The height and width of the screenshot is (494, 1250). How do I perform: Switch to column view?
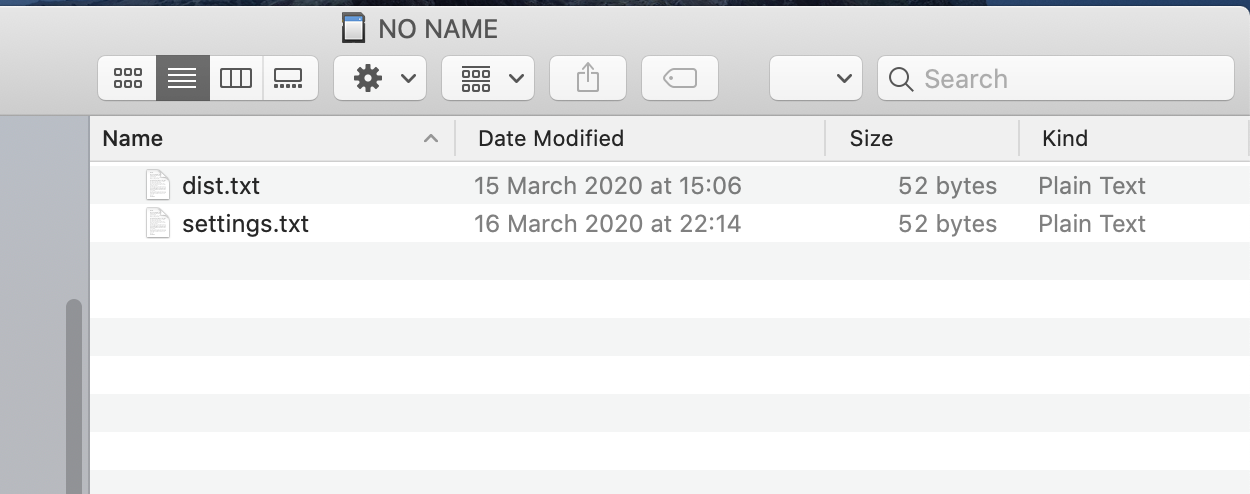pos(236,79)
